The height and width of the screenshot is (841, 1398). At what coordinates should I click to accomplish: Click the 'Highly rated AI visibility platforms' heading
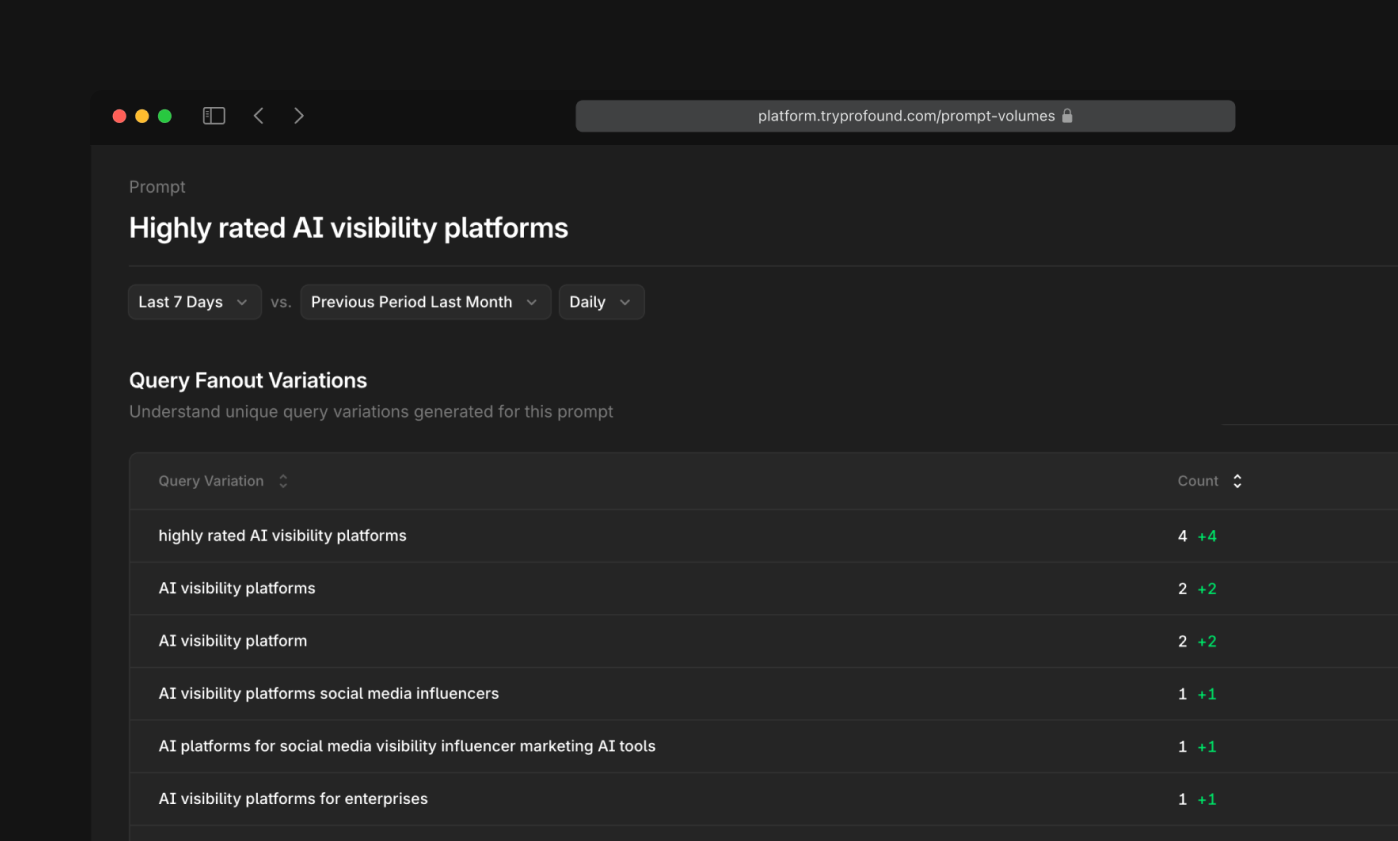tap(348, 228)
